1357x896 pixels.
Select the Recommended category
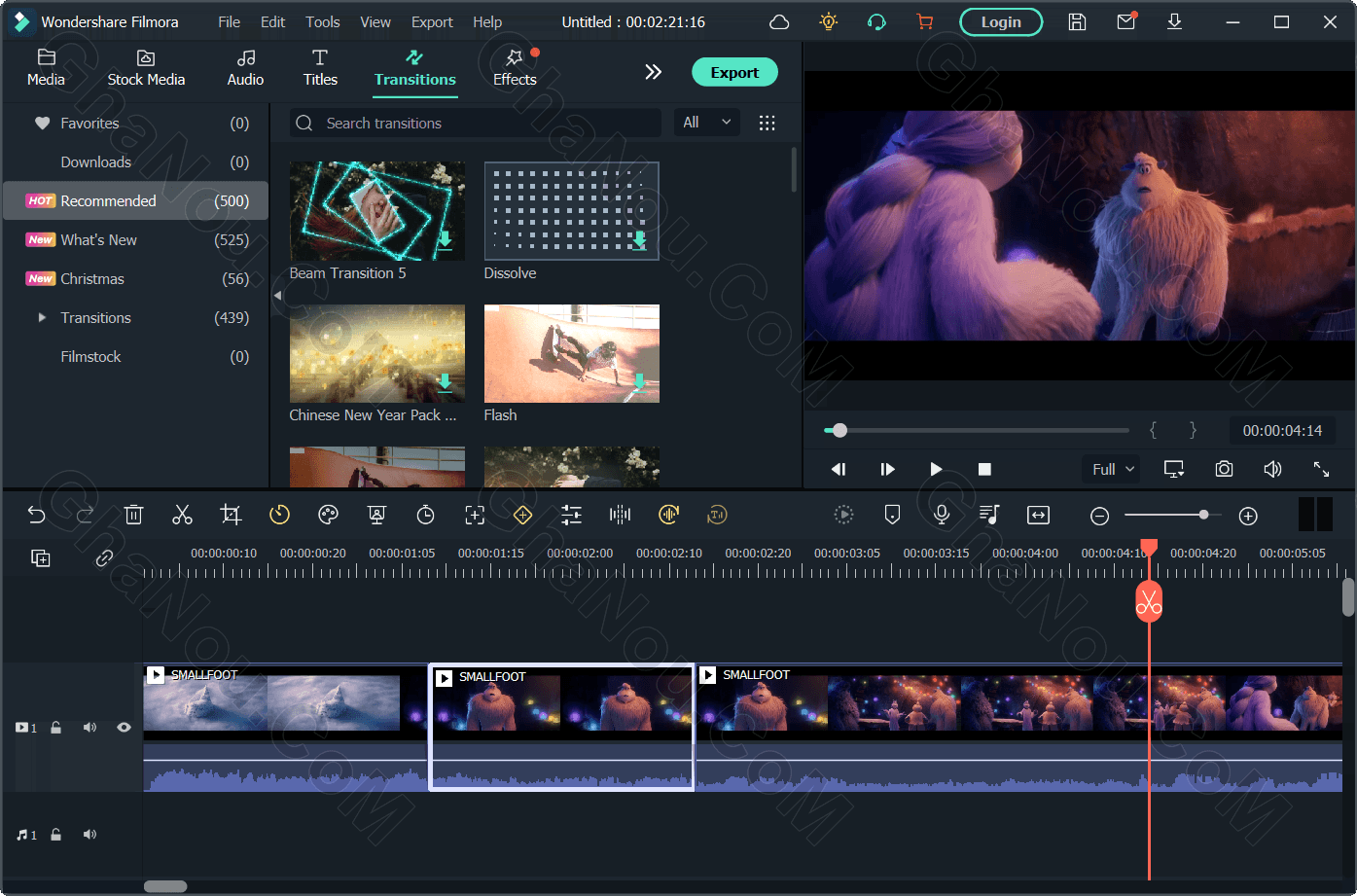(x=135, y=200)
